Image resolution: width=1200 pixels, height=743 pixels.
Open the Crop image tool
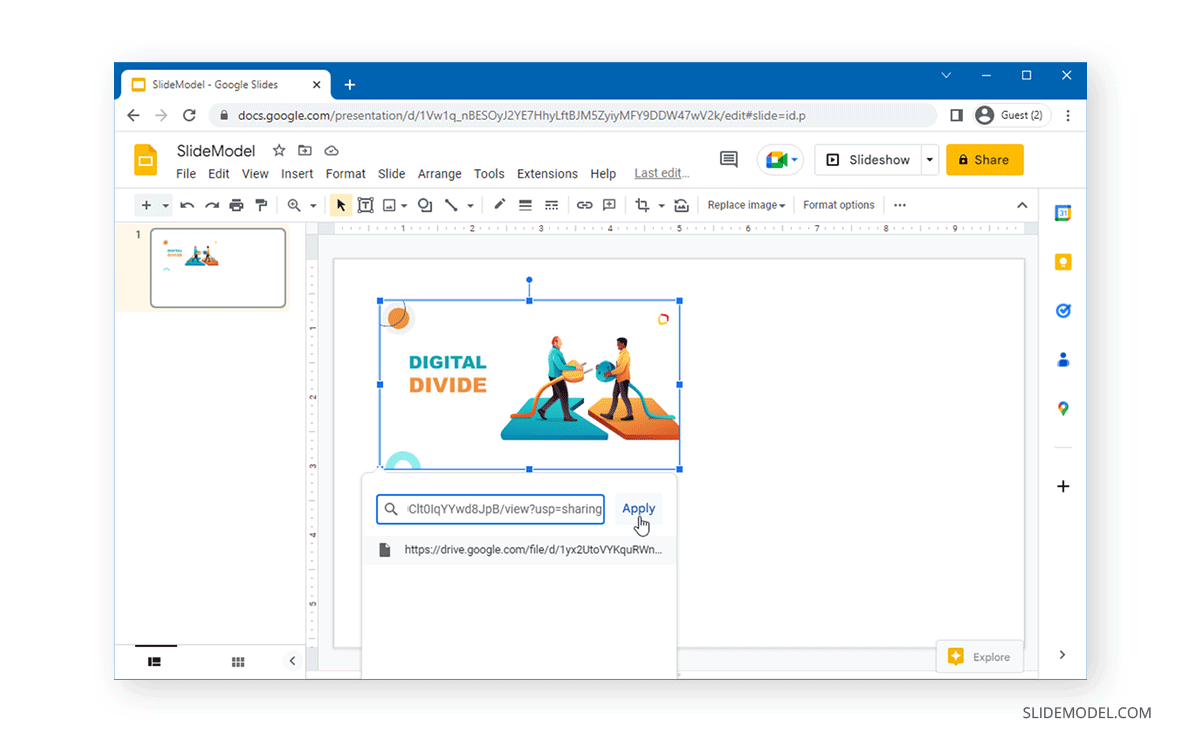point(644,205)
